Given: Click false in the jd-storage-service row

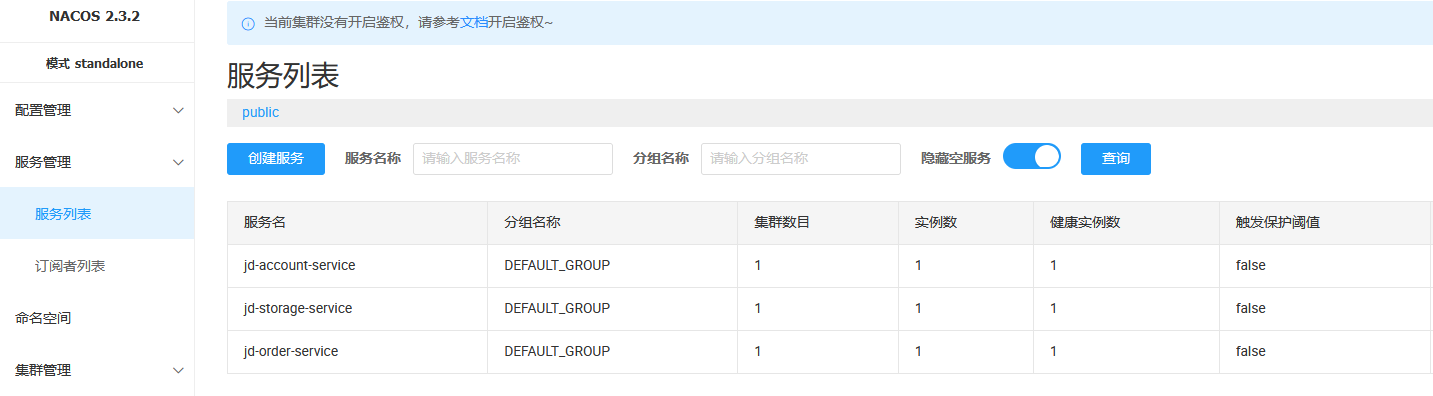Looking at the screenshot, I should click(1251, 308).
